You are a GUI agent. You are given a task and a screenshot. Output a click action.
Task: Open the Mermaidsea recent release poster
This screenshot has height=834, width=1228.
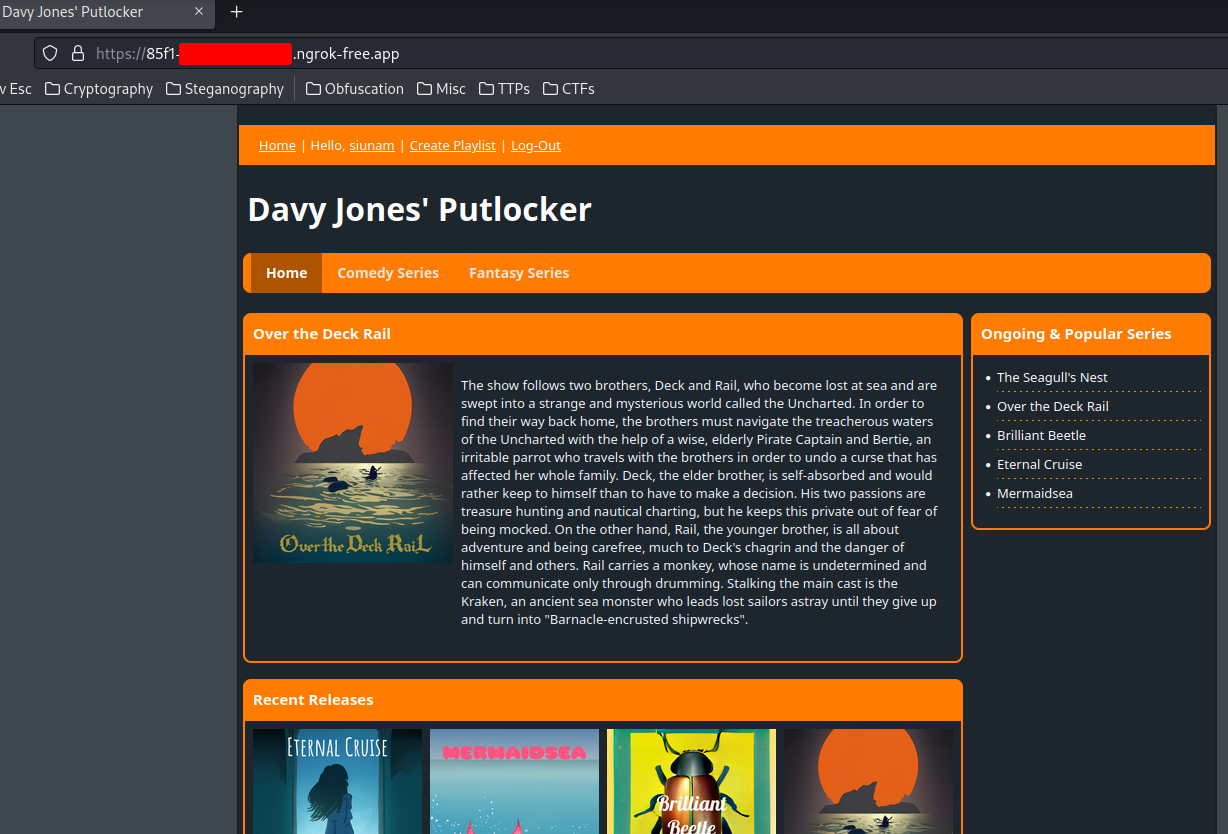click(x=514, y=781)
